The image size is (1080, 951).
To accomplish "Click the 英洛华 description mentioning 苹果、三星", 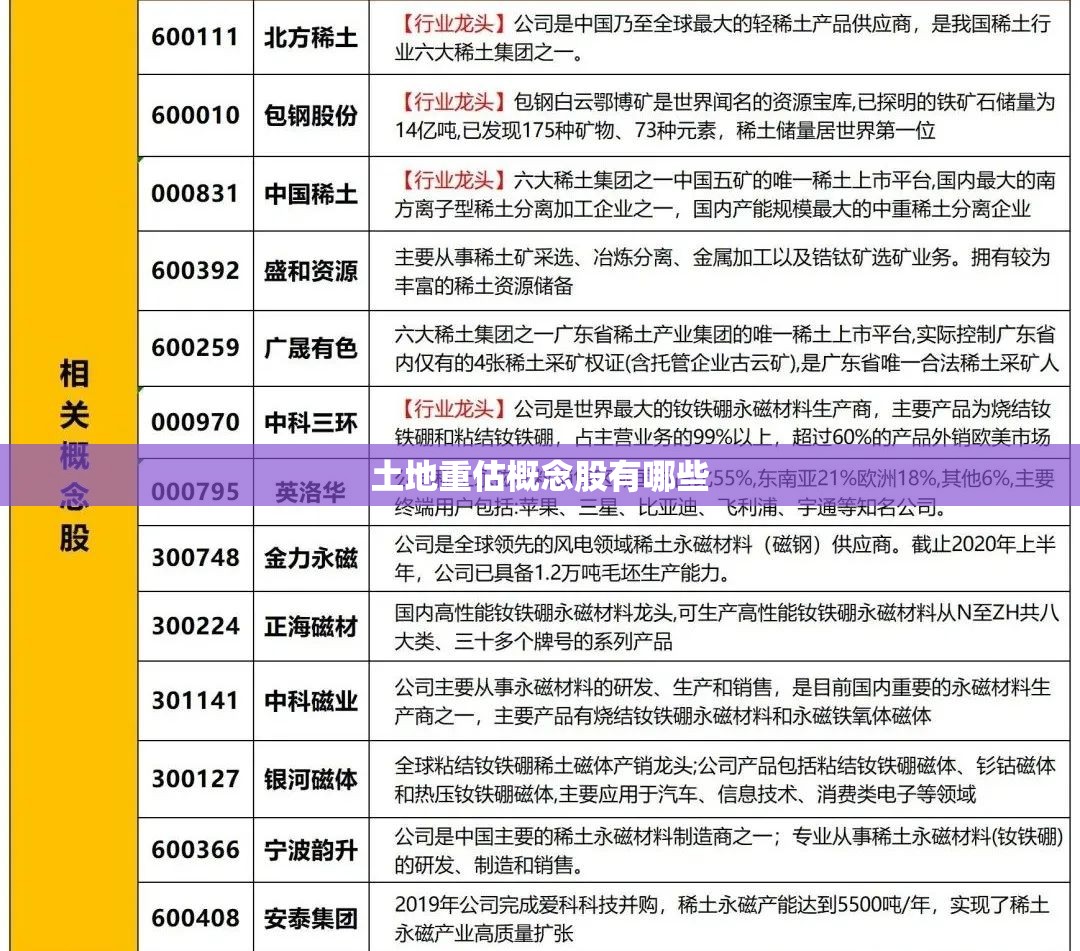I will pyautogui.click(x=725, y=493).
